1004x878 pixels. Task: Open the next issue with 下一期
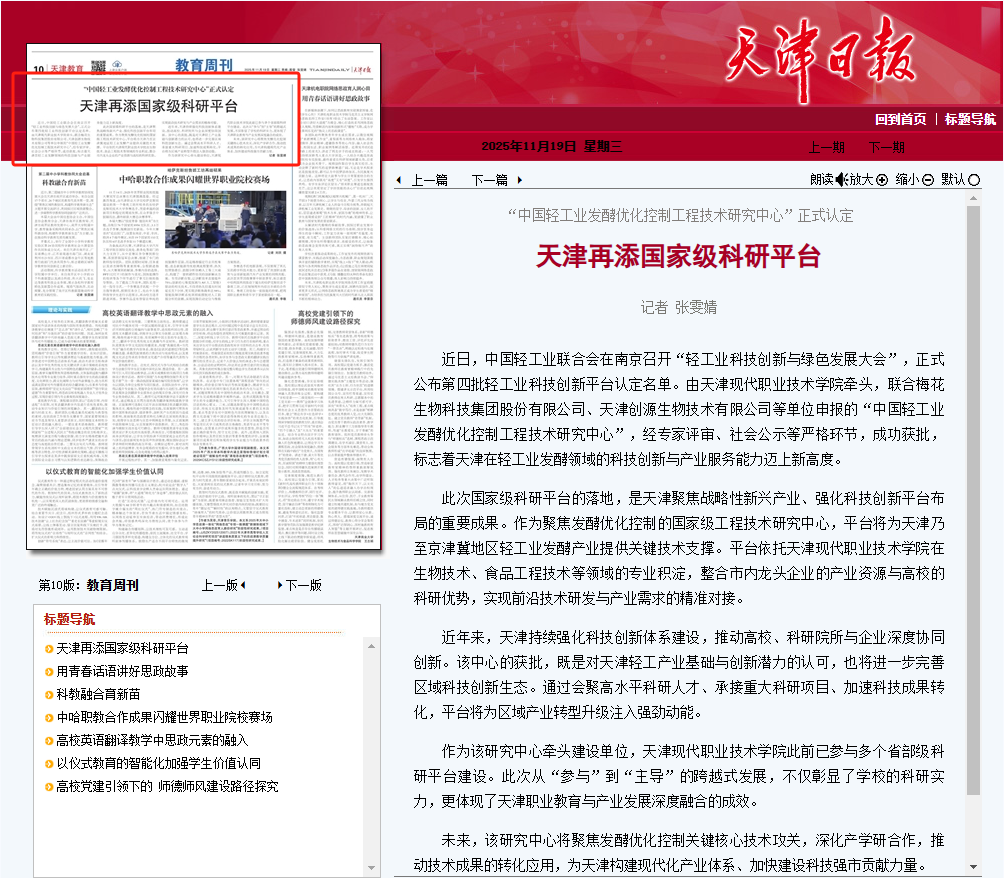[x=886, y=147]
